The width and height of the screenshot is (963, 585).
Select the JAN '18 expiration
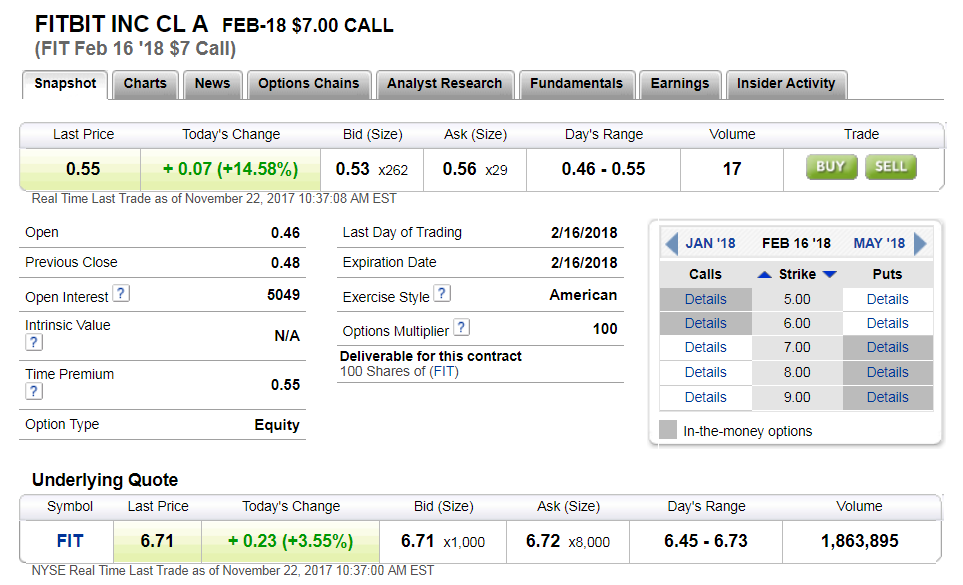710,244
